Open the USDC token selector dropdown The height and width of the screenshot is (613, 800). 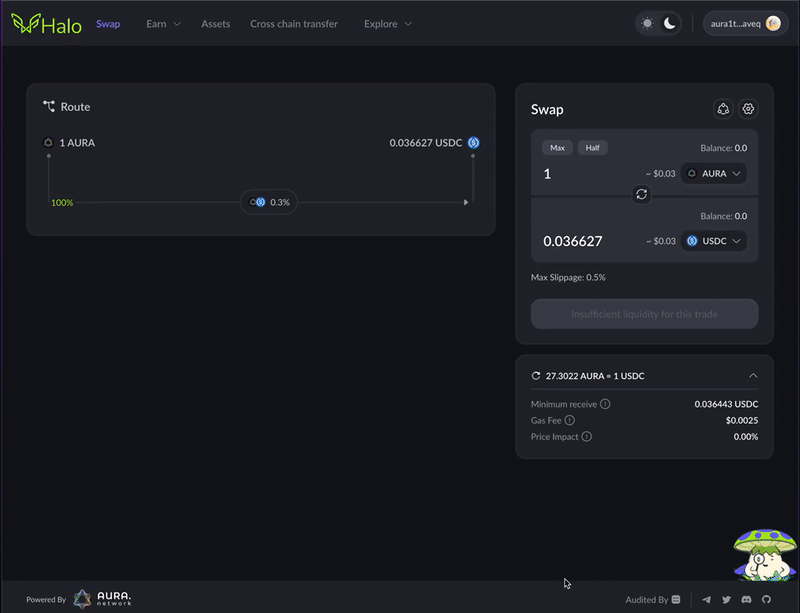click(x=714, y=241)
